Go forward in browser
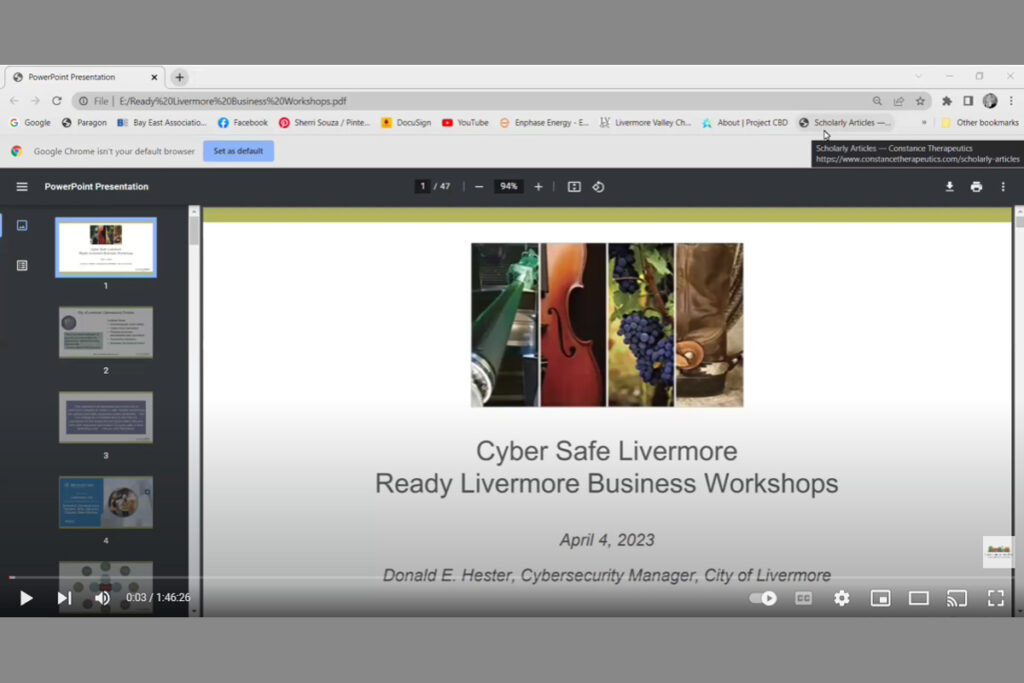The height and width of the screenshot is (683, 1024). [35, 101]
